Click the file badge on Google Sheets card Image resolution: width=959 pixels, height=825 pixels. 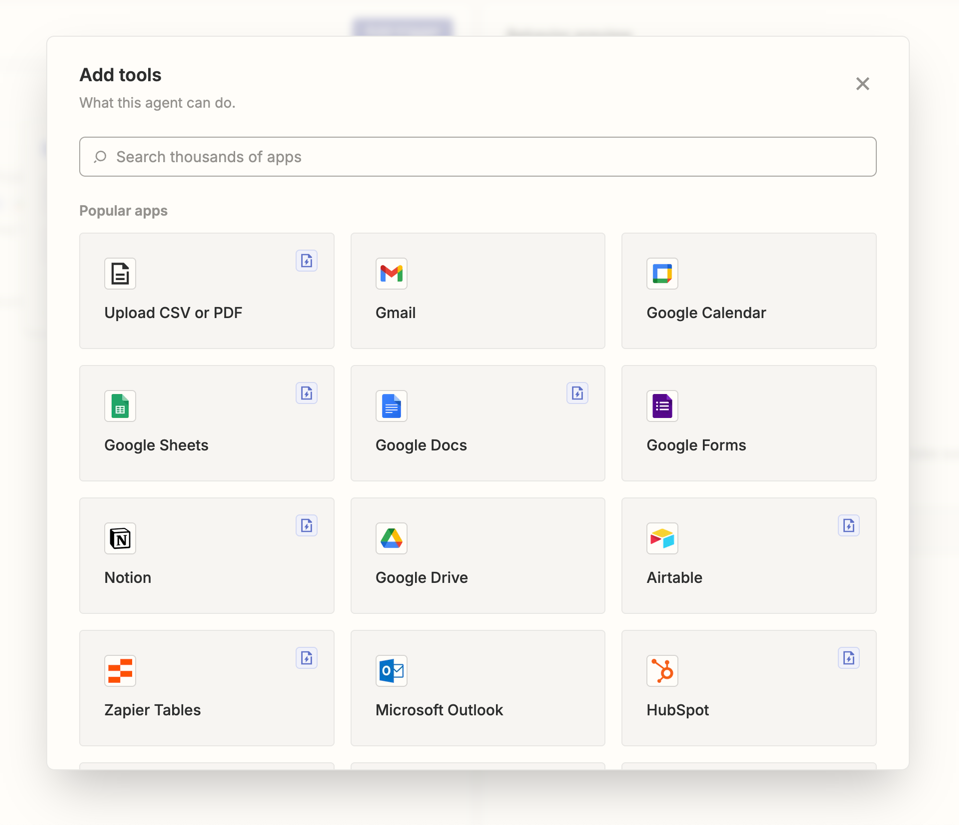(306, 393)
